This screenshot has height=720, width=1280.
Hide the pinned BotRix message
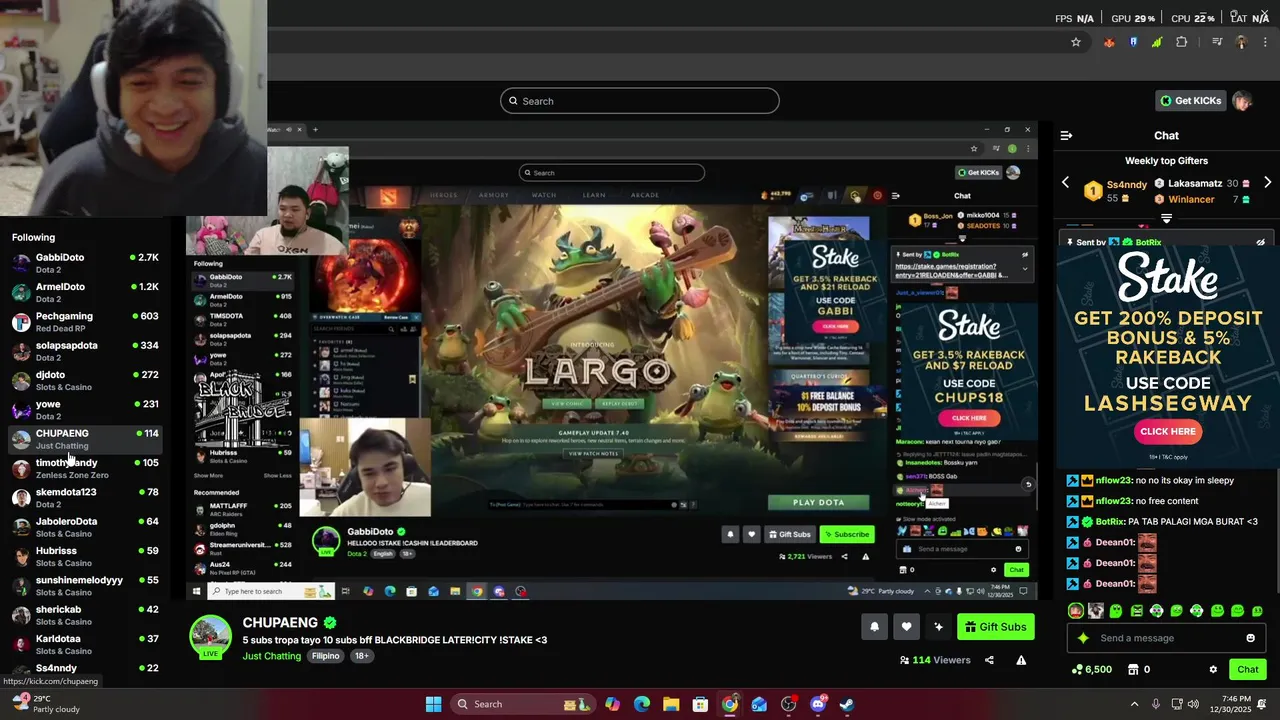1260,242
